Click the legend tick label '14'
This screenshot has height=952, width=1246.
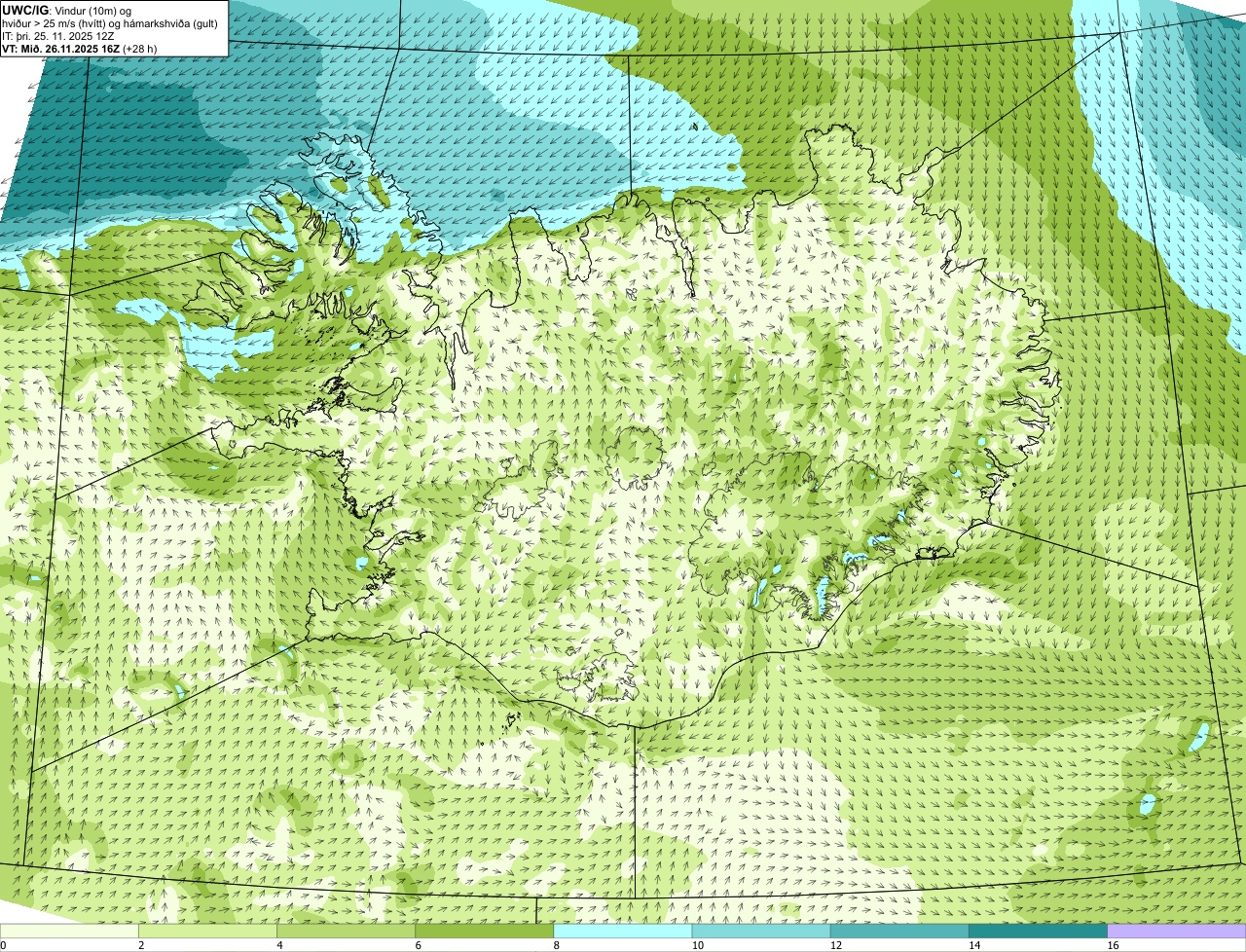click(x=974, y=945)
